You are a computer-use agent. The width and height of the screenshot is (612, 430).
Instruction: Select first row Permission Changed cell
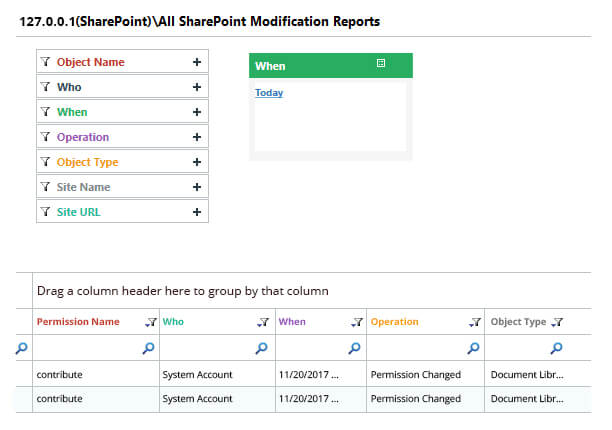(x=425, y=374)
